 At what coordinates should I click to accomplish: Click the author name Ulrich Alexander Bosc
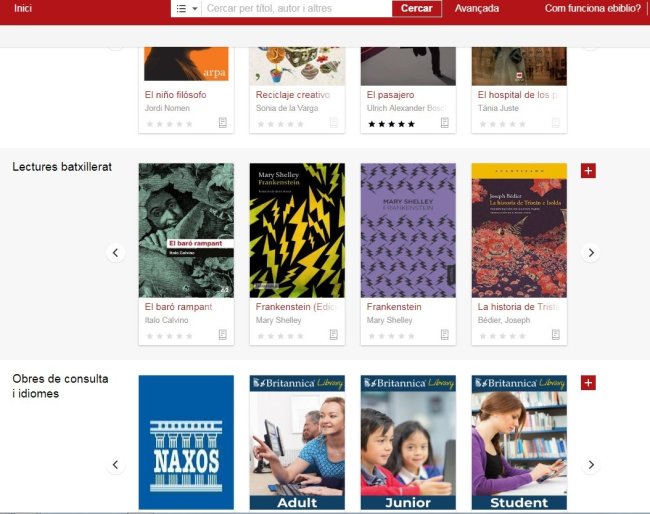407,108
